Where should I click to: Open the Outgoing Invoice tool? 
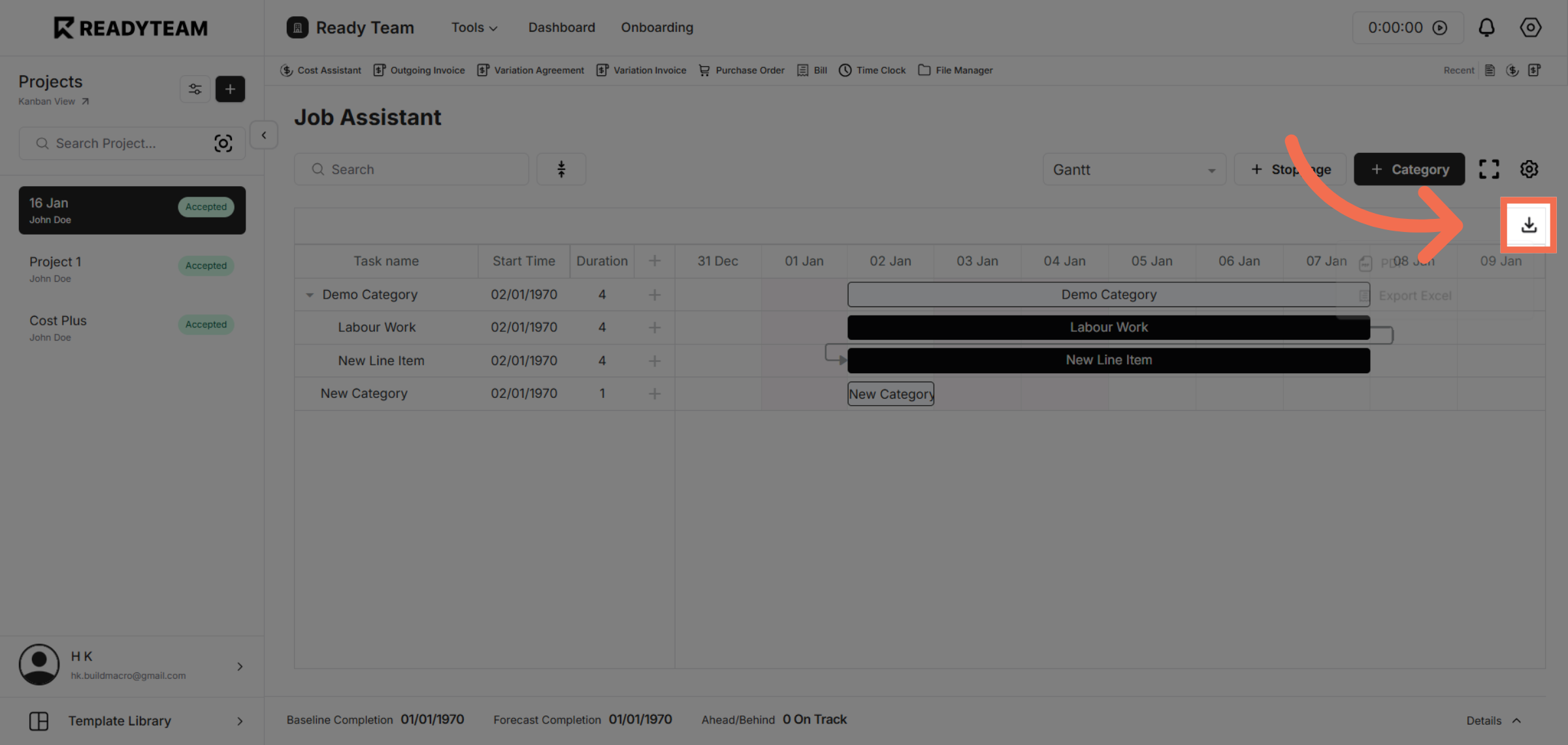(x=419, y=70)
